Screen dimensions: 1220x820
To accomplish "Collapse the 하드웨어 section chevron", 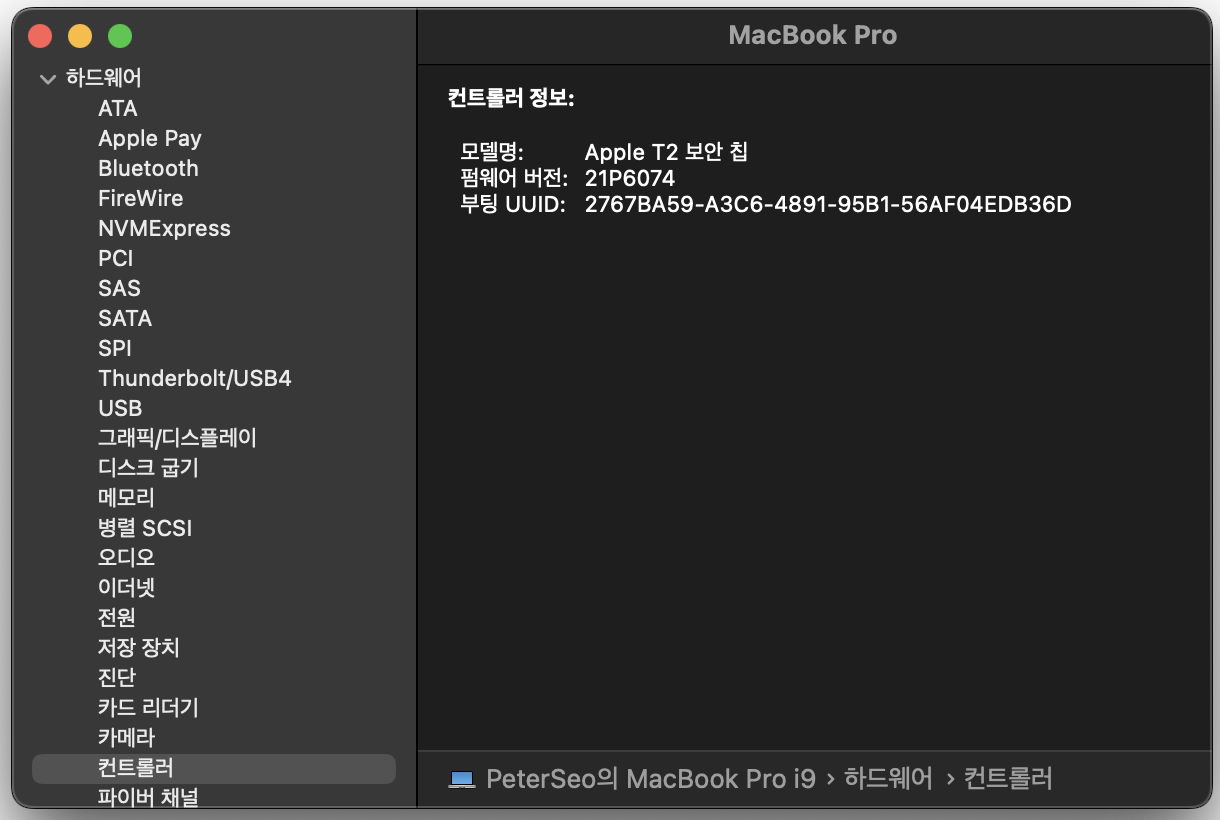I will tap(47, 79).
